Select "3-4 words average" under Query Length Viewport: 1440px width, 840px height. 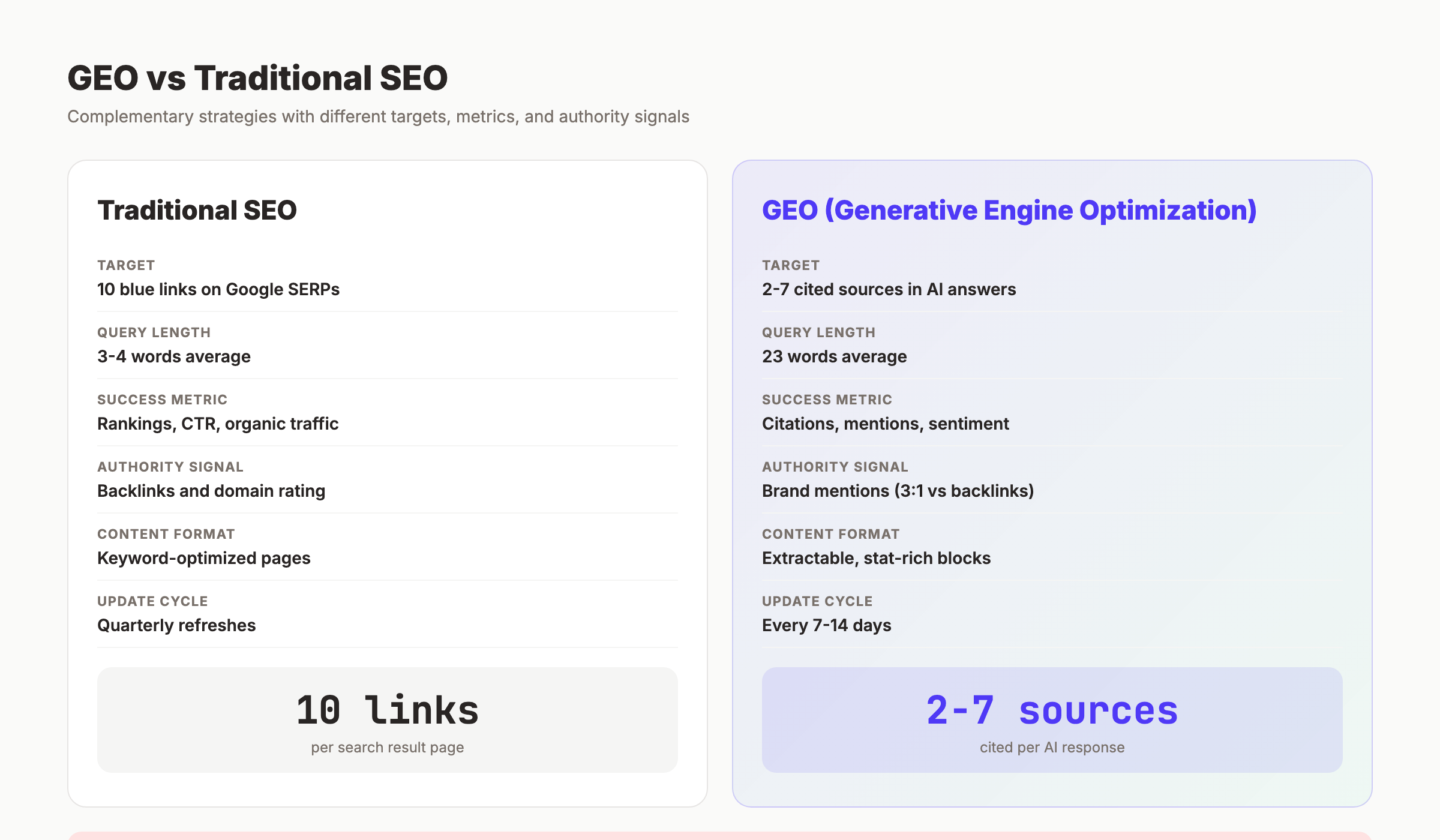173,356
